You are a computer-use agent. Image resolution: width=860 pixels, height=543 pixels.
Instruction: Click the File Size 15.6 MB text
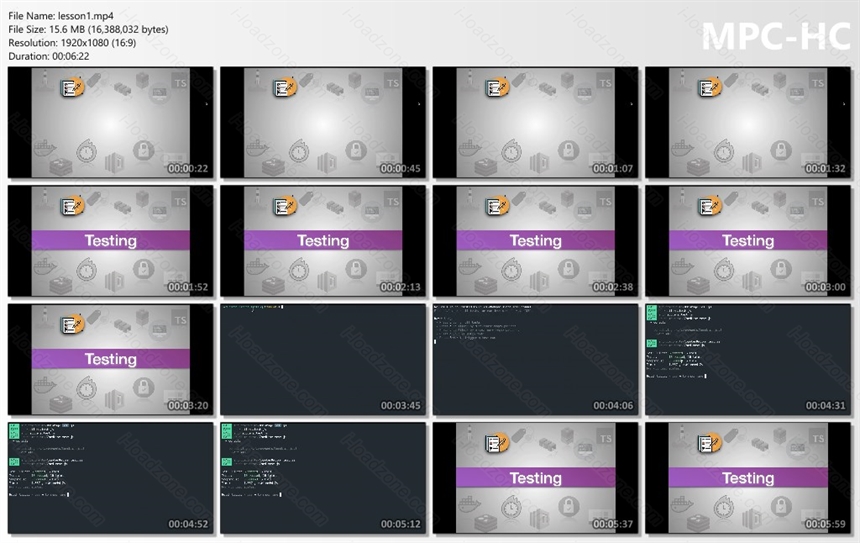[x=88, y=30]
